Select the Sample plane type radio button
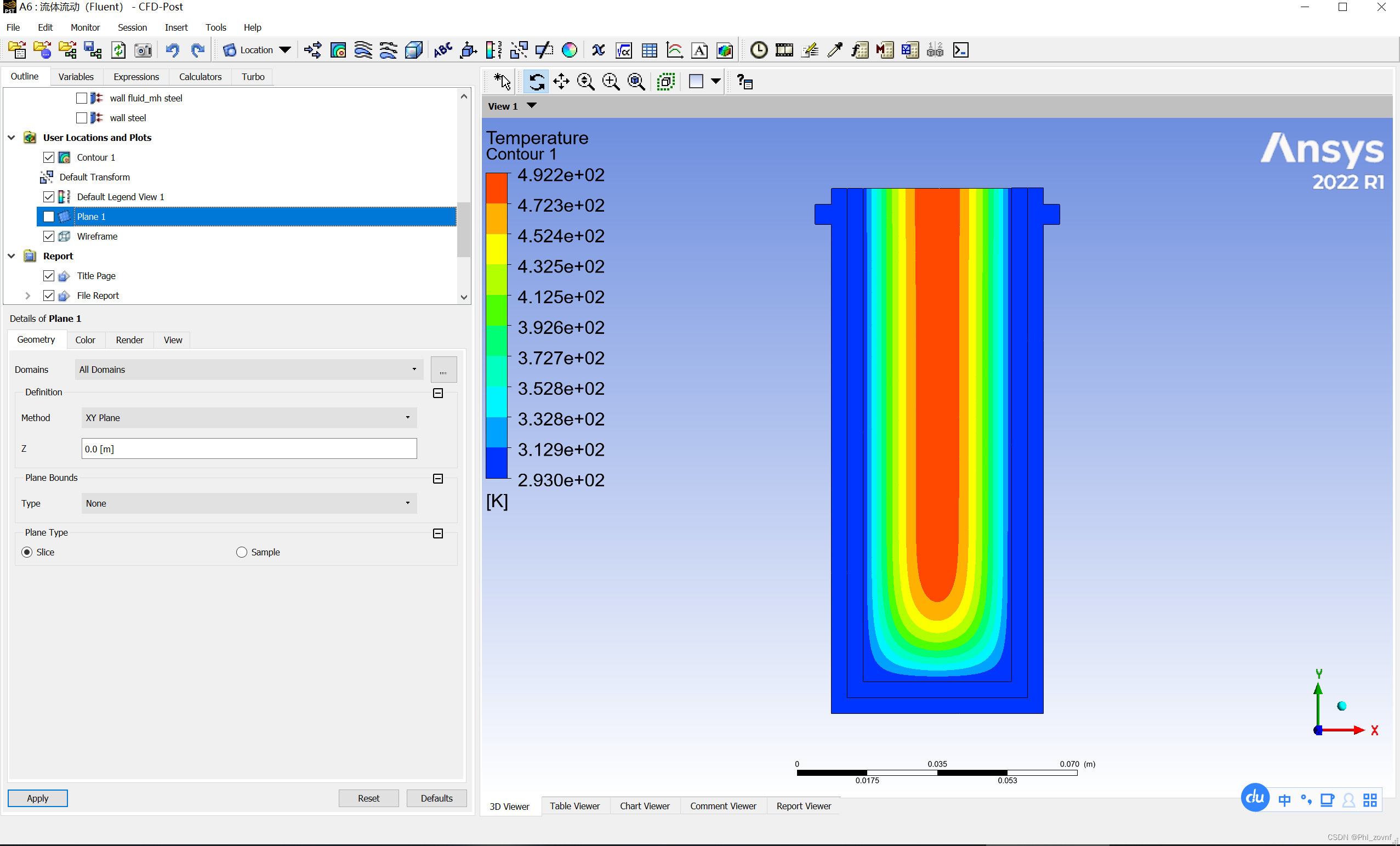The height and width of the screenshot is (846, 1400). tap(242, 552)
